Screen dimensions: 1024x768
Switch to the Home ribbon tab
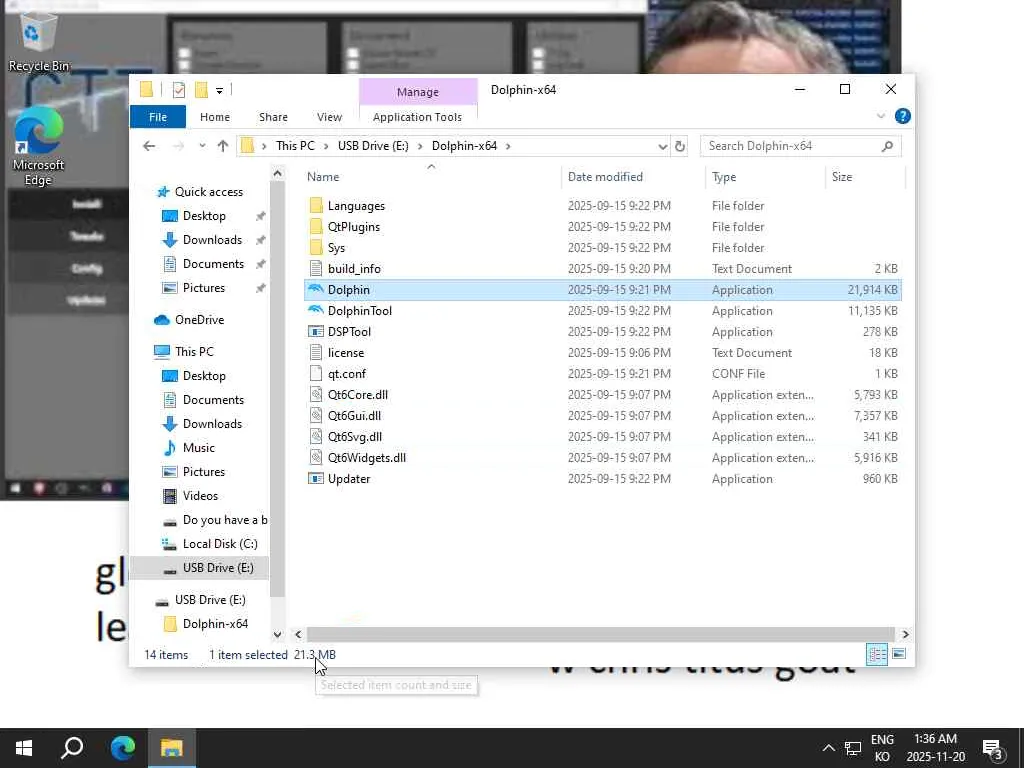click(215, 117)
